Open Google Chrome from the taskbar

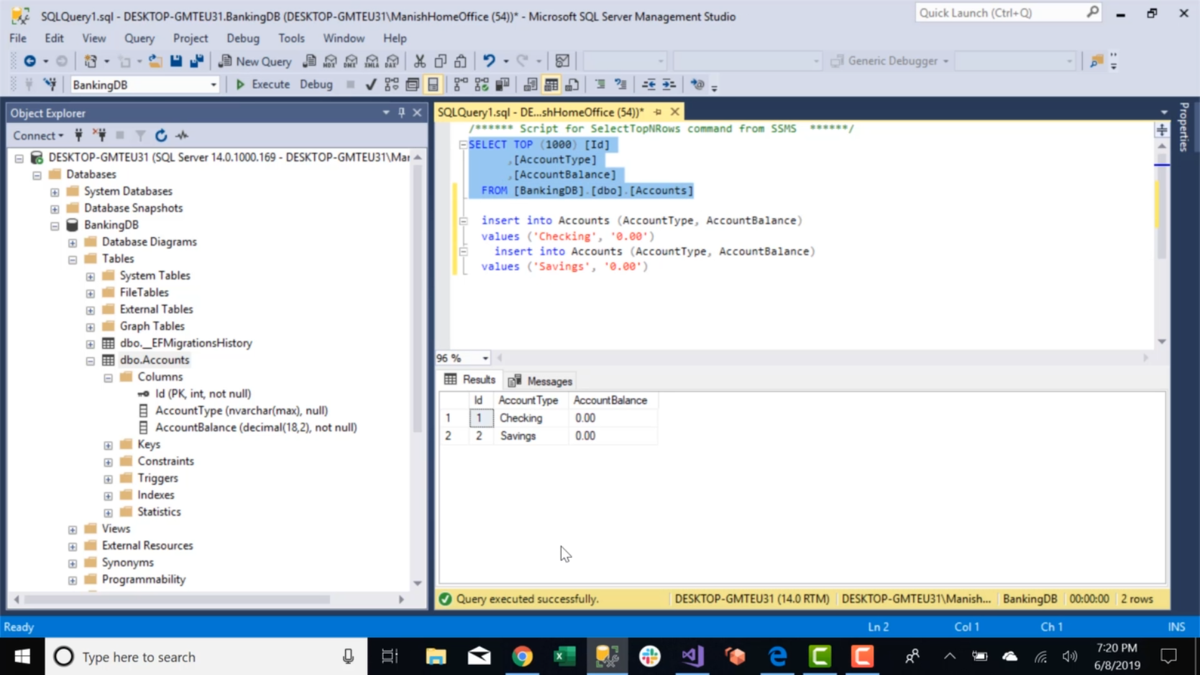tap(522, 656)
